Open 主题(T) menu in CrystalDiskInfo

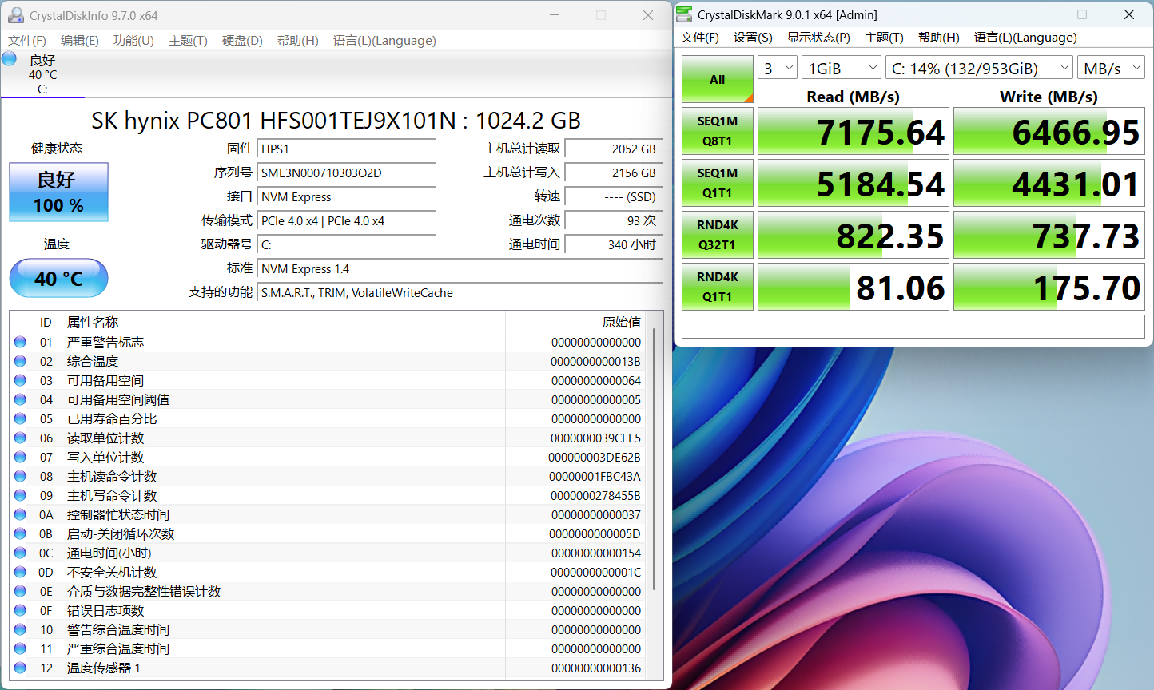(188, 40)
